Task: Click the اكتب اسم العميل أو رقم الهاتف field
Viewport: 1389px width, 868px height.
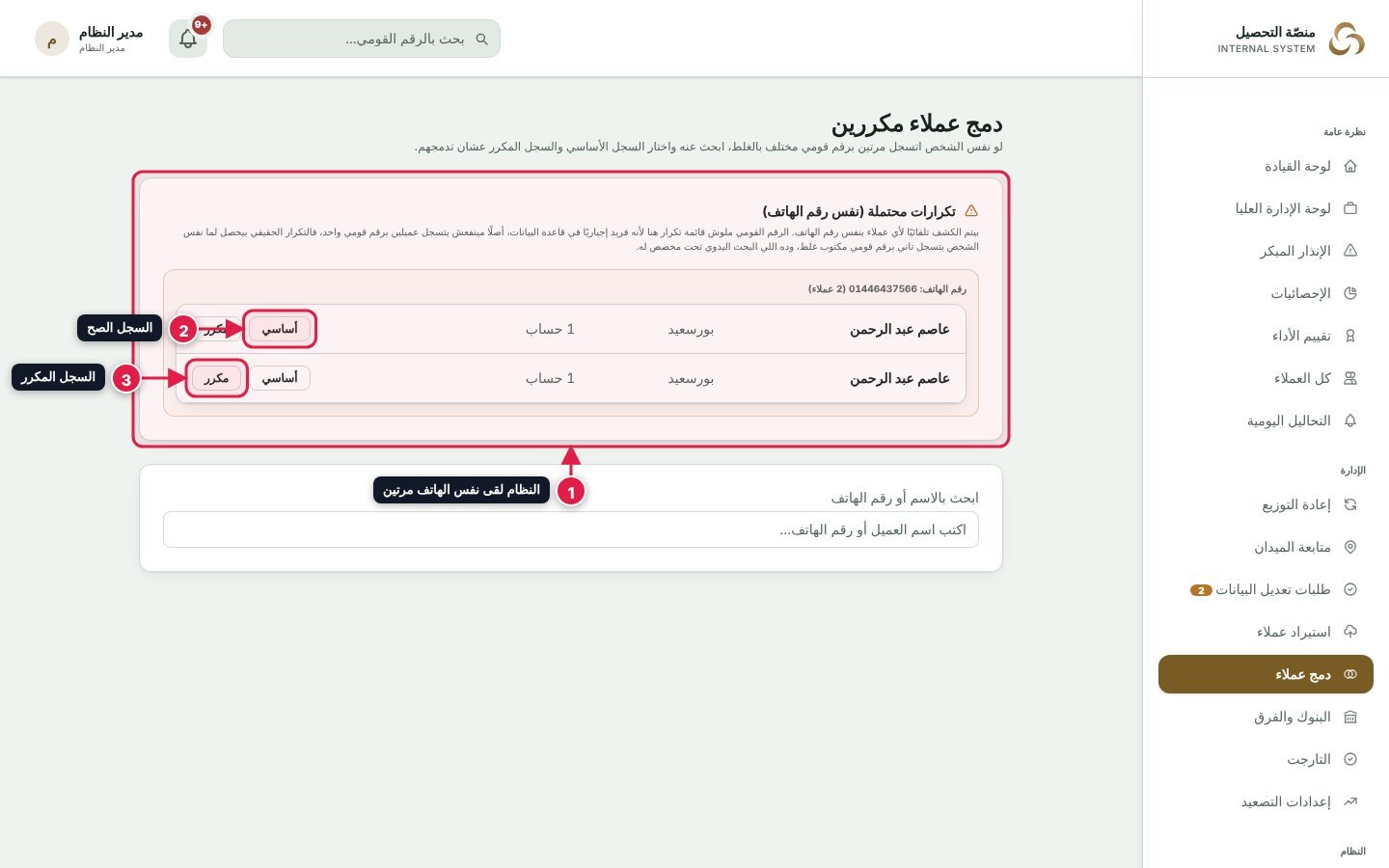Action: coord(571,529)
